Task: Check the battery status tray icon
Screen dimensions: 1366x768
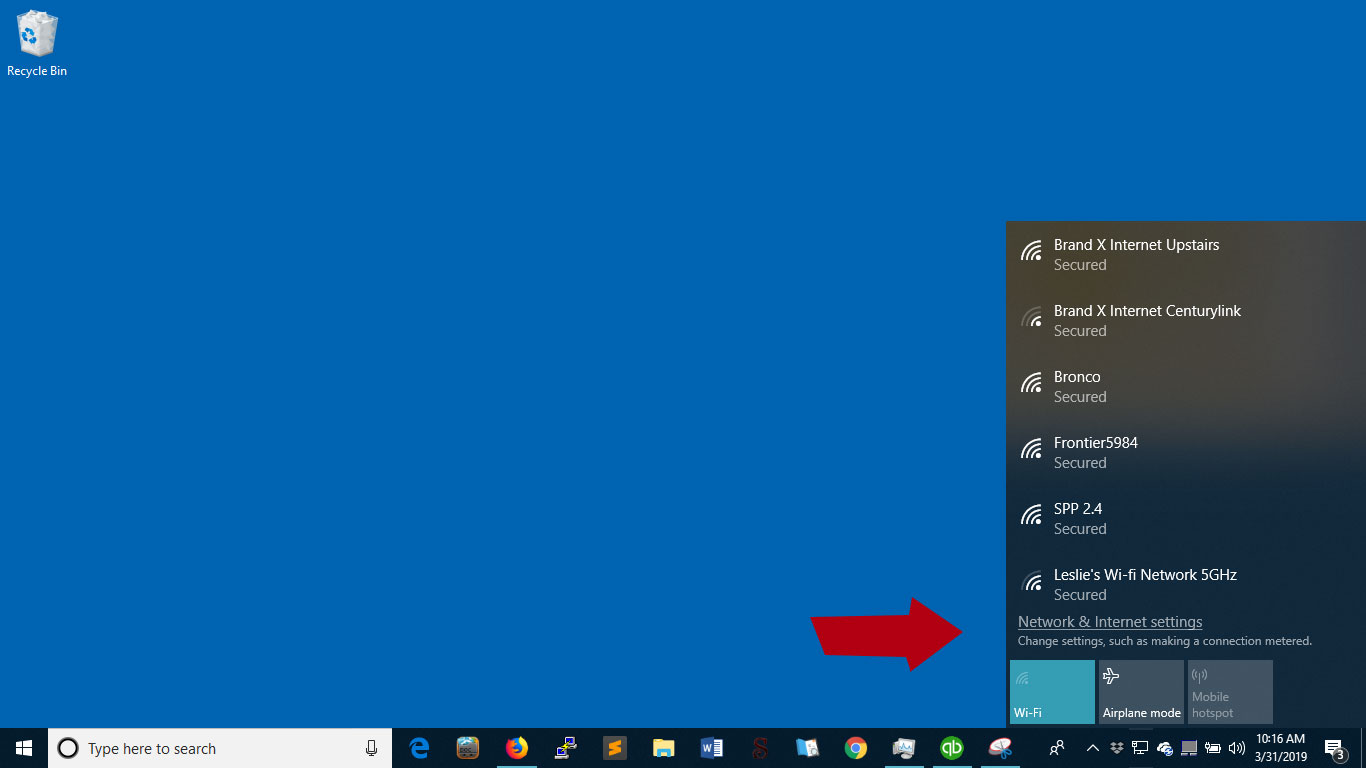Action: 1213,748
